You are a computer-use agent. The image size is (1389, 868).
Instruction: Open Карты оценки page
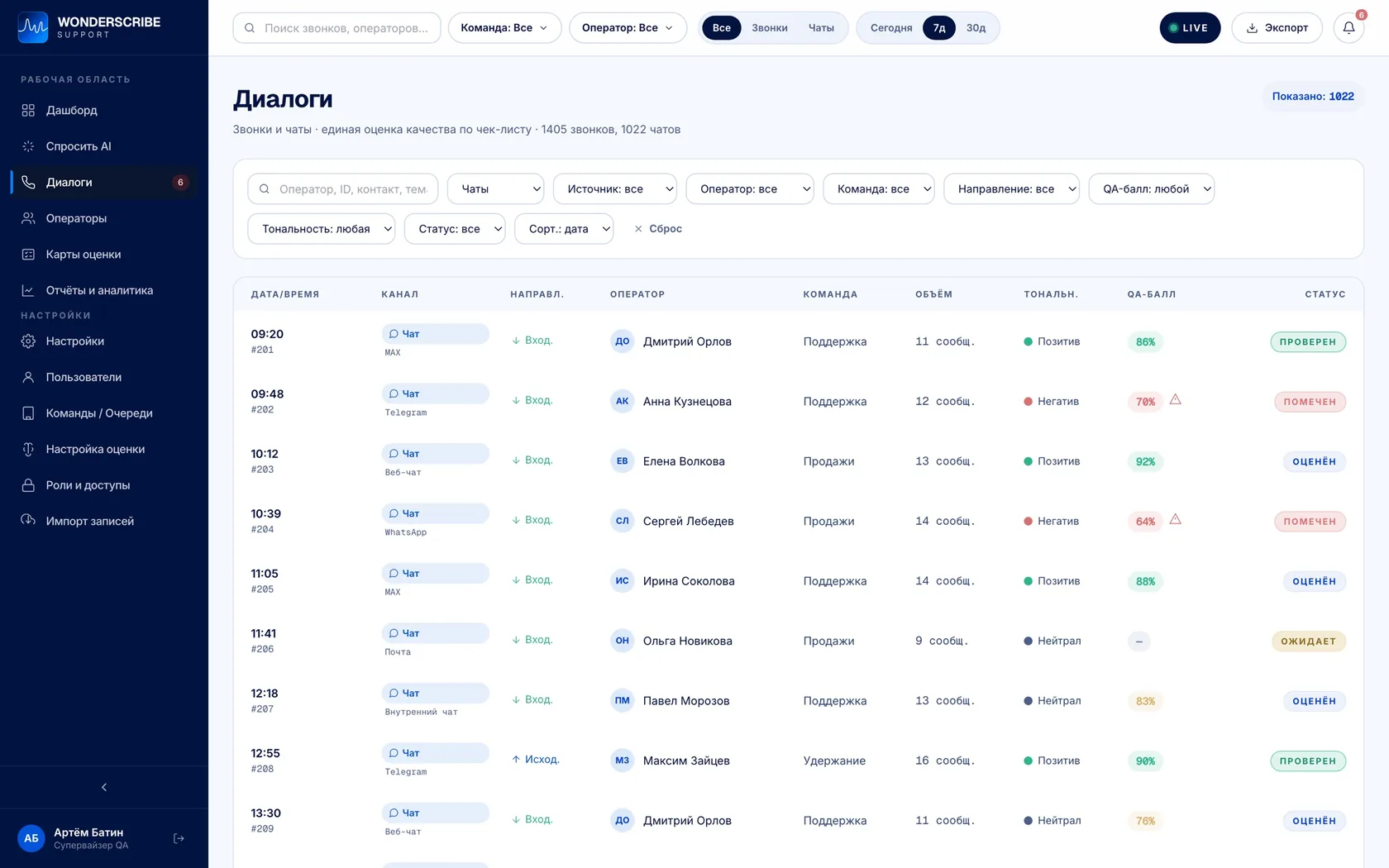(104, 255)
